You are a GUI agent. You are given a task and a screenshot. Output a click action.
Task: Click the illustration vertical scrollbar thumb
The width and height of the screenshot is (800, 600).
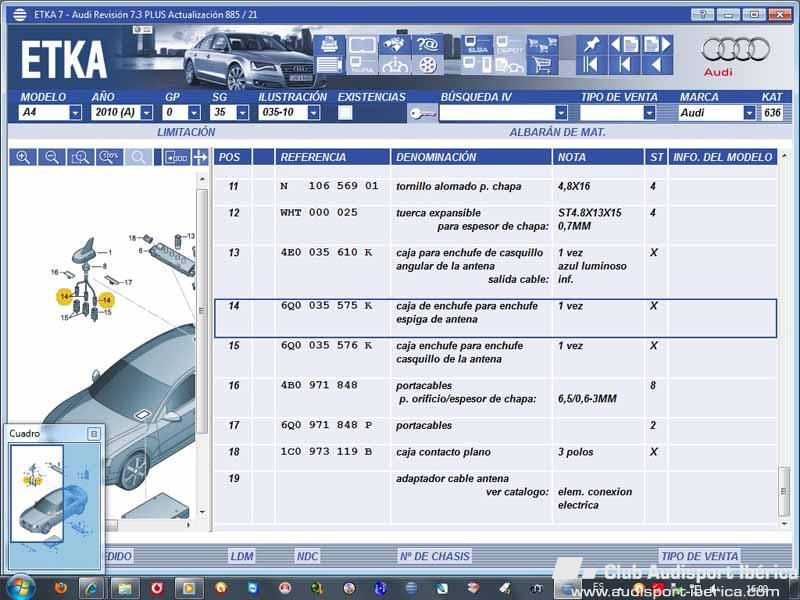click(202, 311)
